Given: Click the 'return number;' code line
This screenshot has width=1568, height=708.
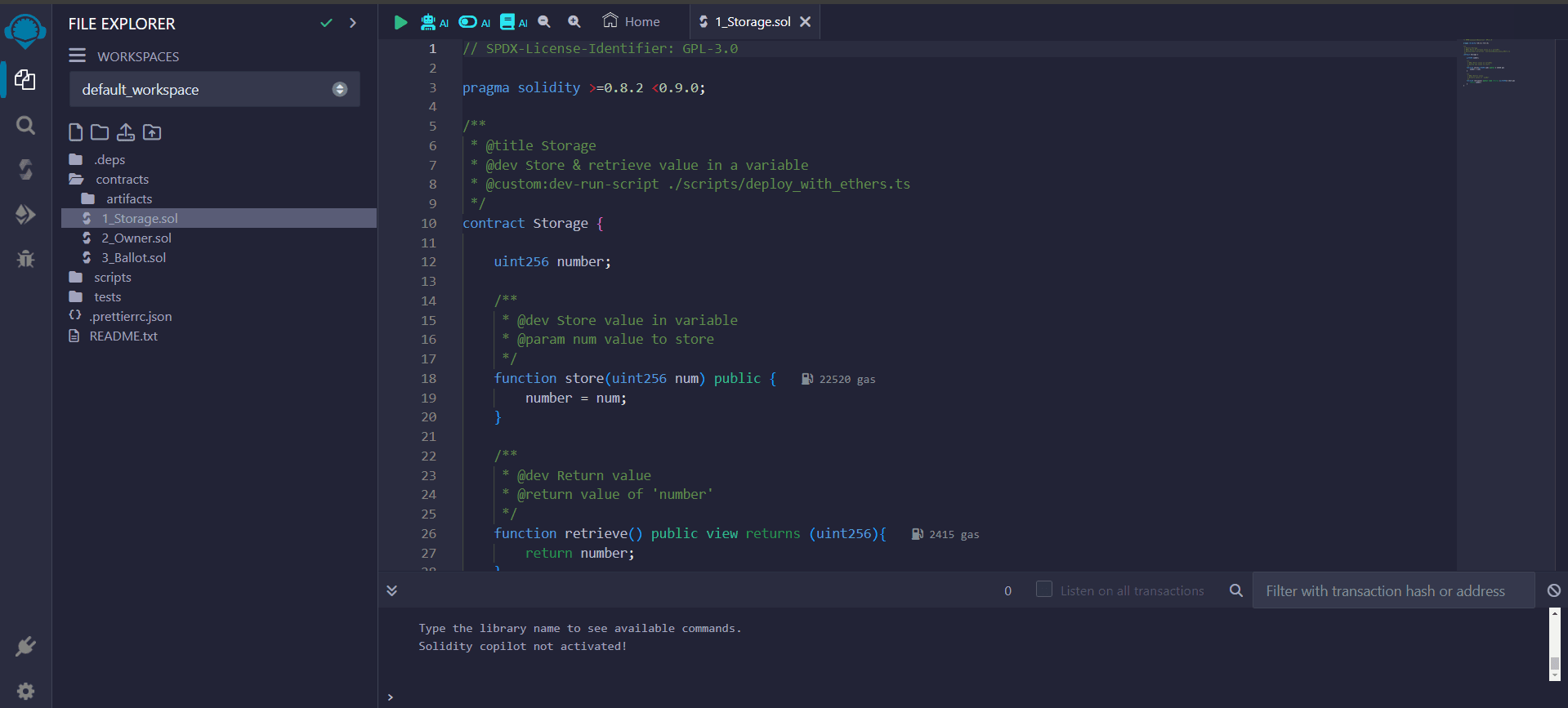Looking at the screenshot, I should (579, 553).
